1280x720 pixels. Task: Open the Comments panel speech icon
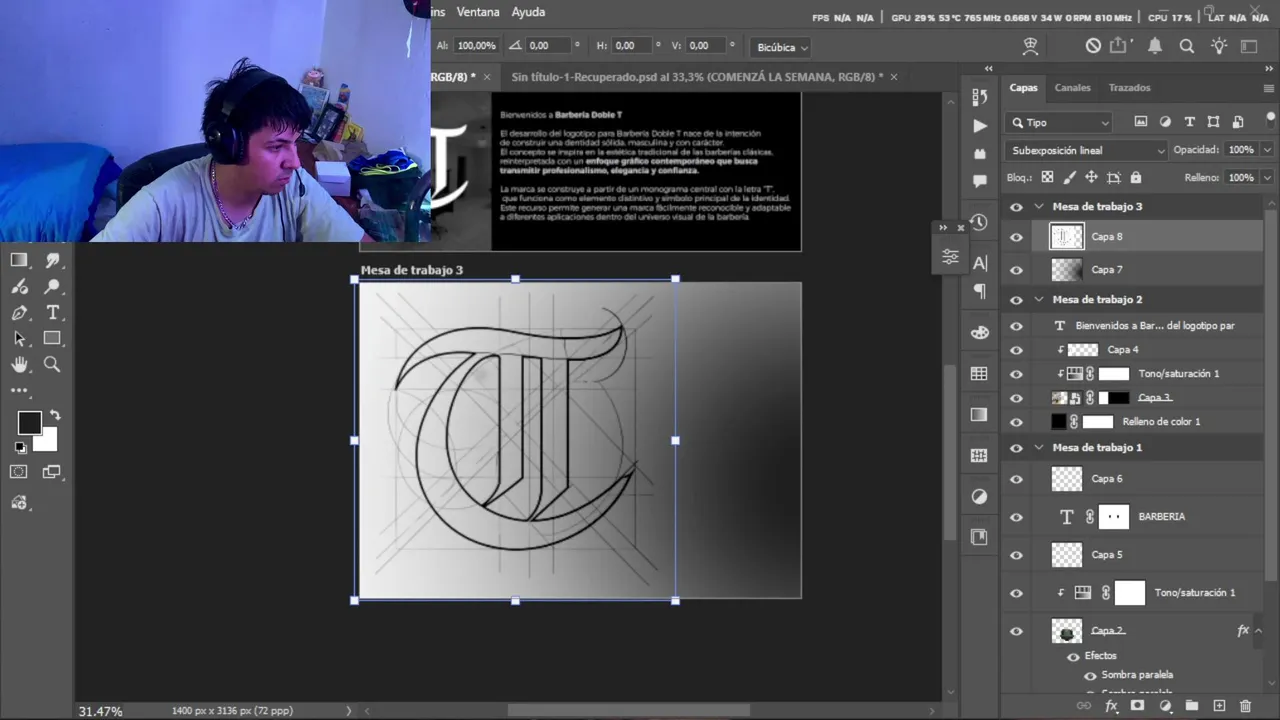(980, 182)
